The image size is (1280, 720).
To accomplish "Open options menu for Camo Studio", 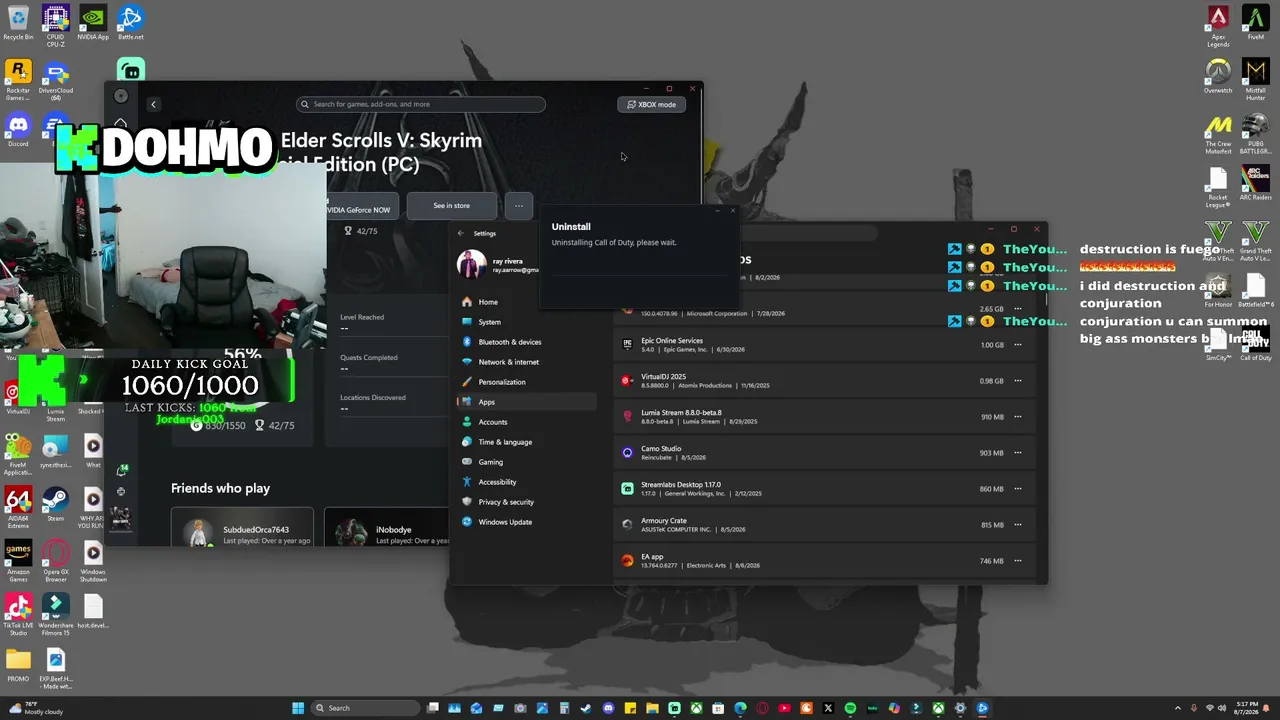I will (1018, 453).
